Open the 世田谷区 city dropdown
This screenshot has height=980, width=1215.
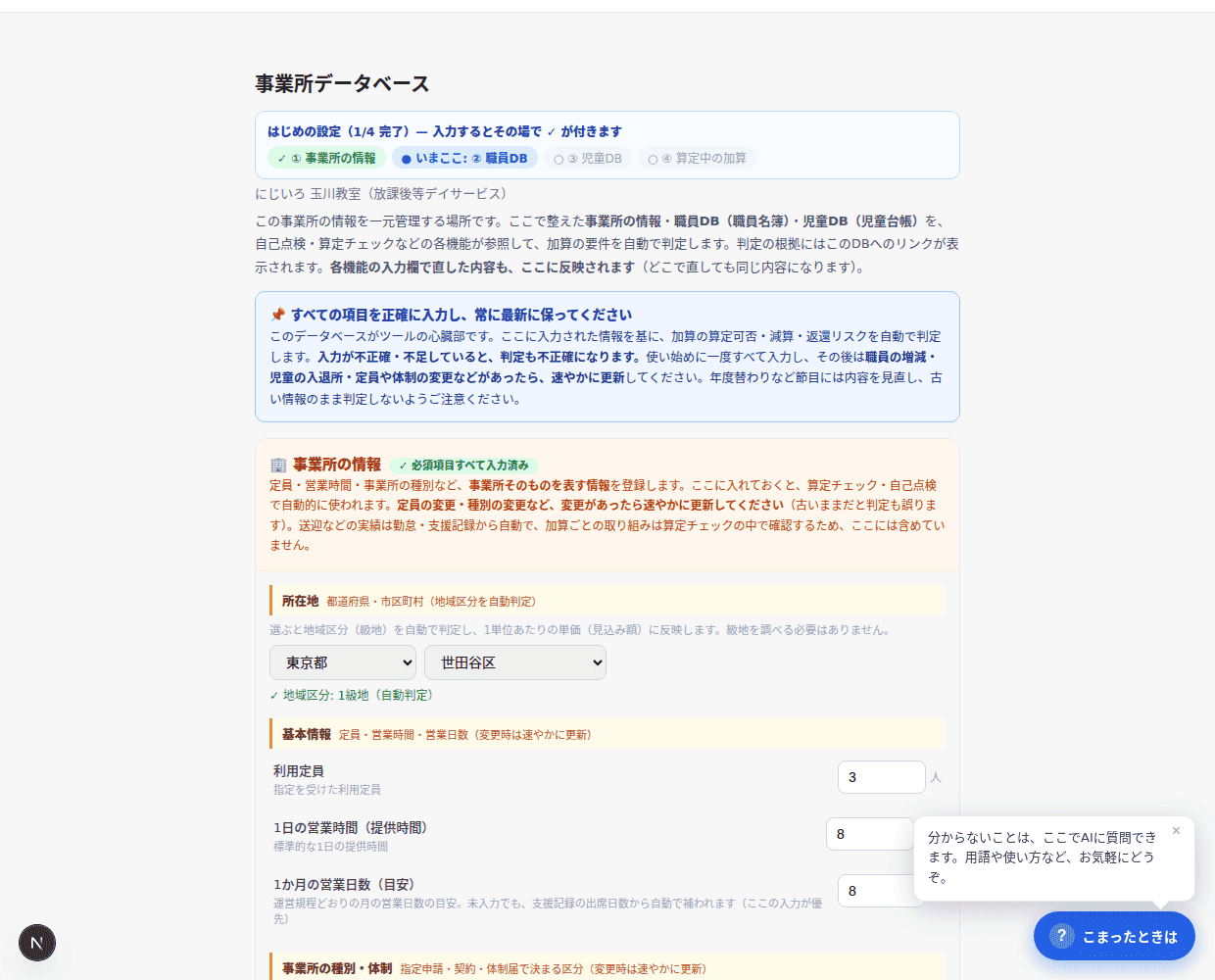(515, 662)
